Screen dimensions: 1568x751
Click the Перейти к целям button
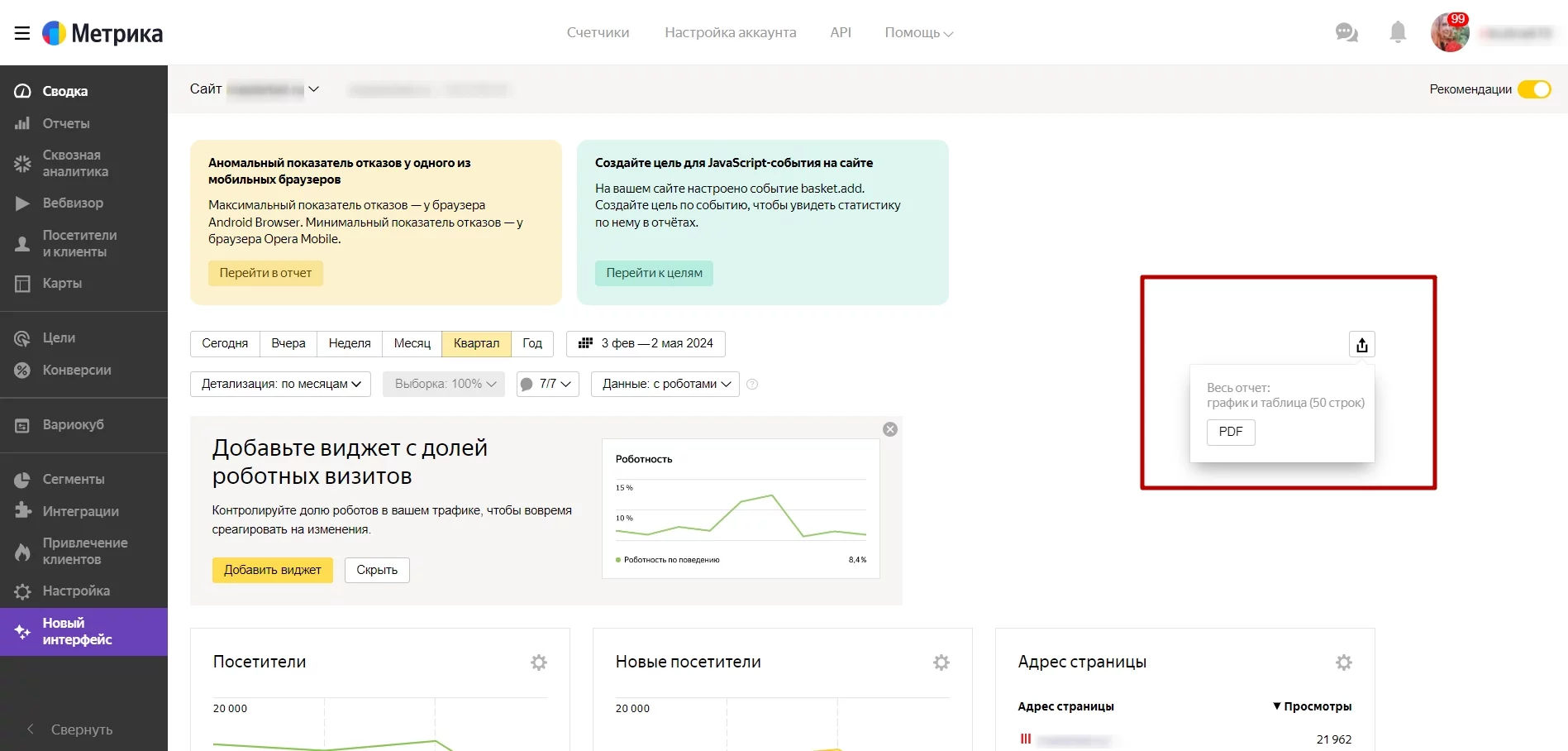coord(654,273)
